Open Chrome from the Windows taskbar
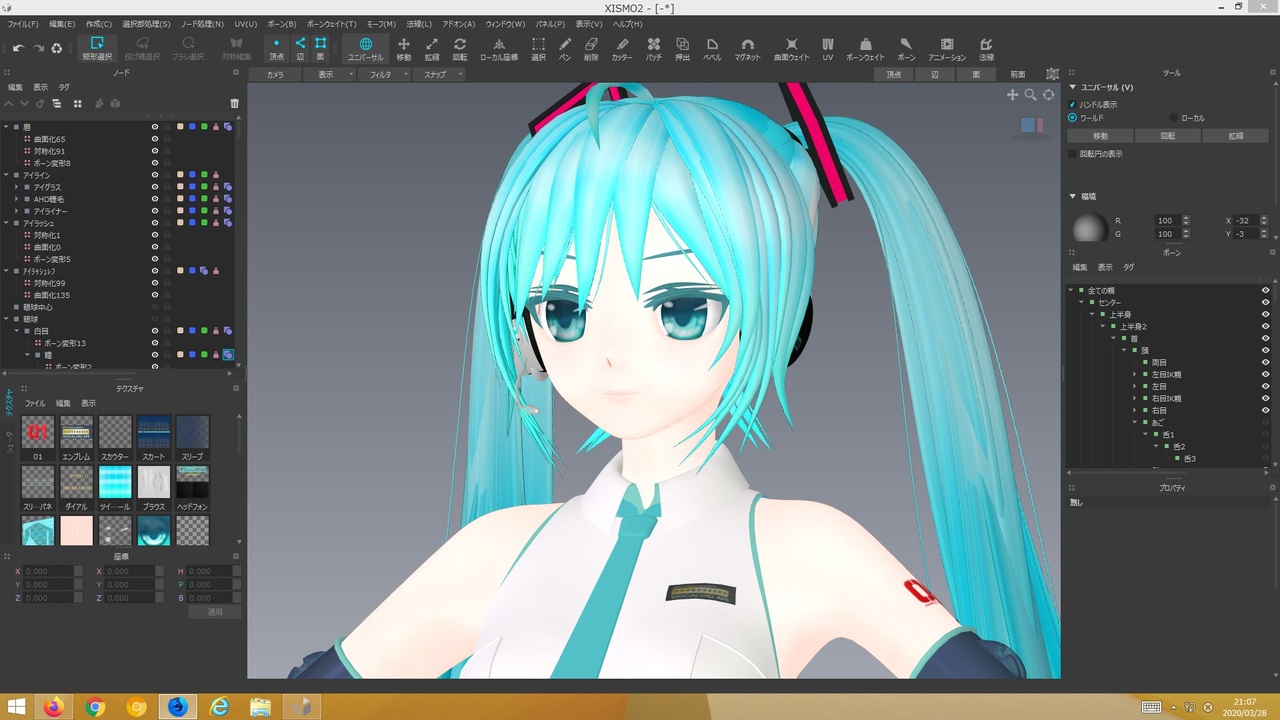The width and height of the screenshot is (1280, 720). 95,707
